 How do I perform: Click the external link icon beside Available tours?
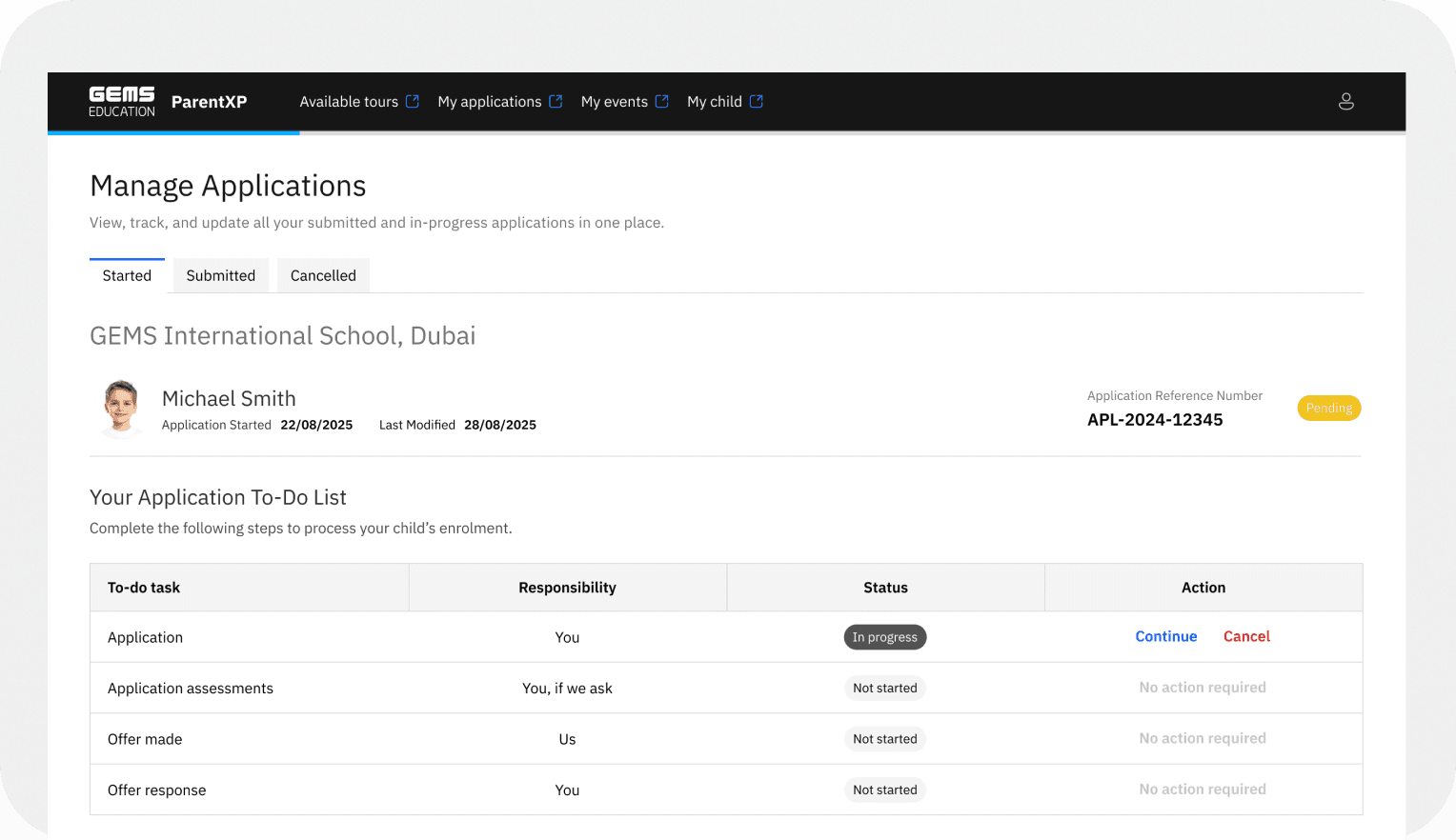414,101
